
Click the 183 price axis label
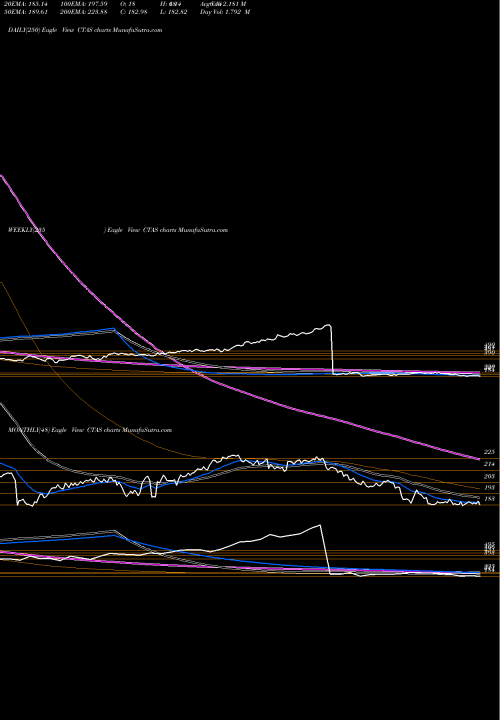(x=489, y=499)
